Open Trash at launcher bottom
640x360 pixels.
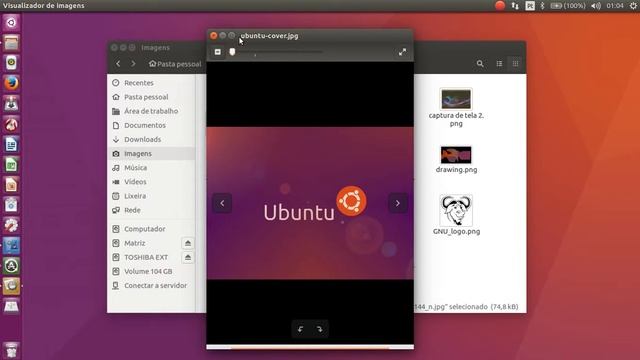click(x=11, y=350)
